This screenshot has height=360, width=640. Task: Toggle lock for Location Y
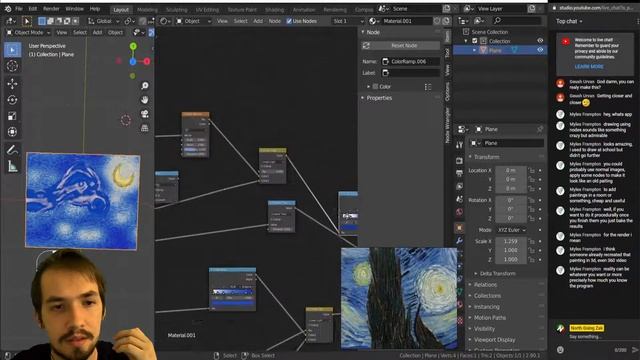click(531, 179)
